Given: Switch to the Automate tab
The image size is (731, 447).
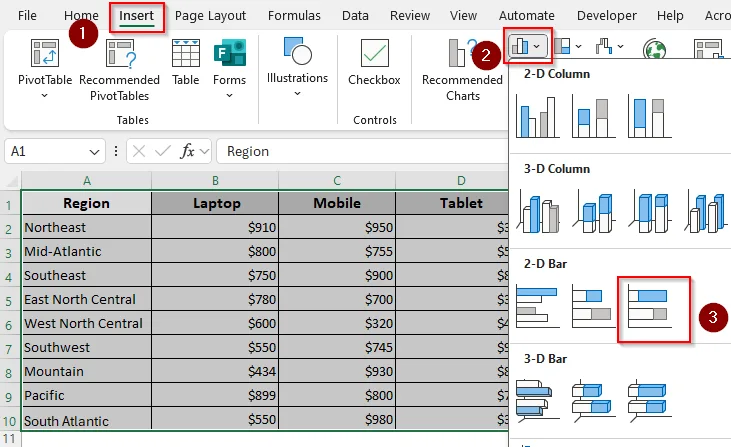Looking at the screenshot, I should pyautogui.click(x=527, y=15).
